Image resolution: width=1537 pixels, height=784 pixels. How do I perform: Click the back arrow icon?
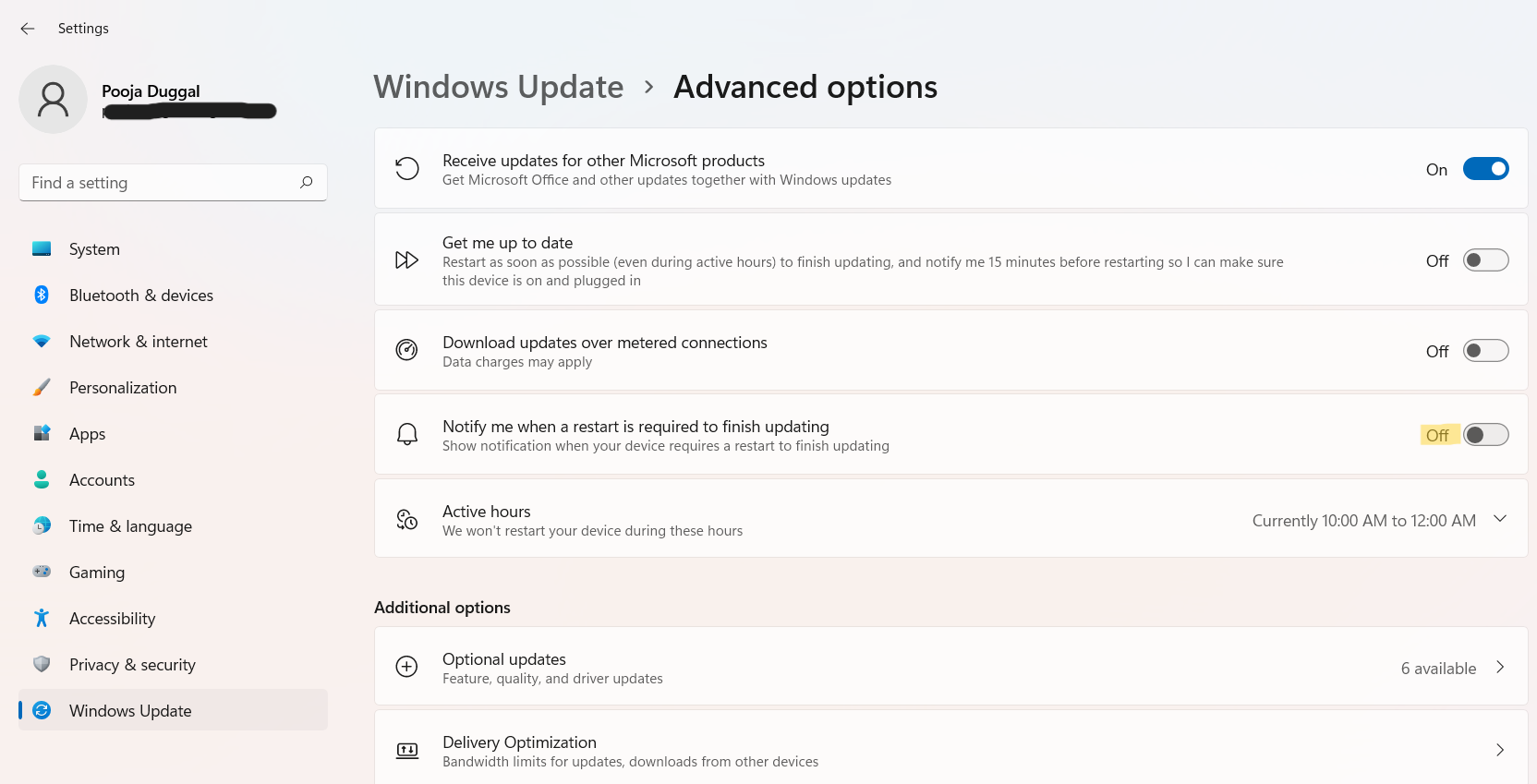pos(28,29)
